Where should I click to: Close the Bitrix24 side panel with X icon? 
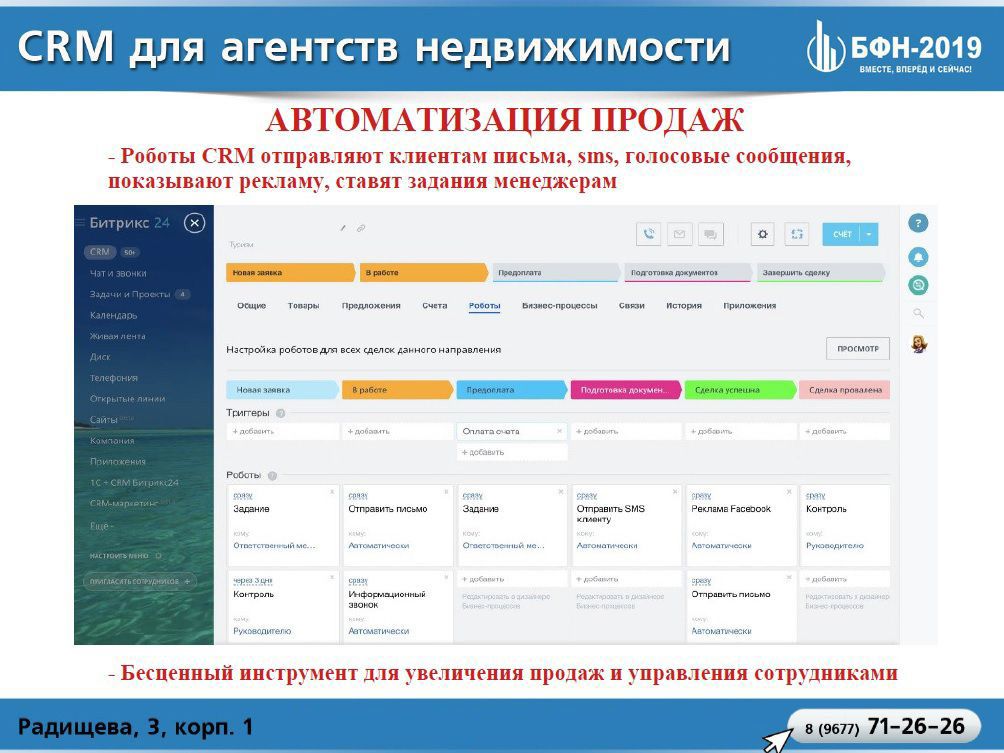194,223
